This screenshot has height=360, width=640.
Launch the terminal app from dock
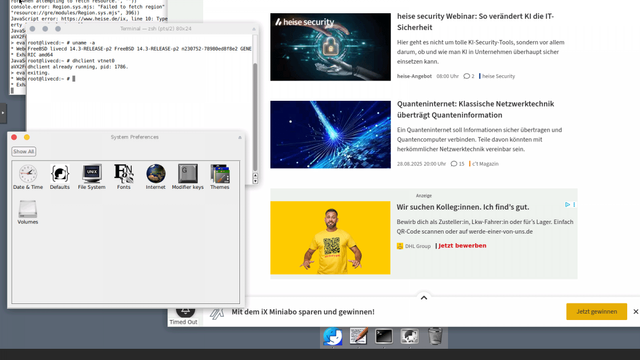click(384, 337)
